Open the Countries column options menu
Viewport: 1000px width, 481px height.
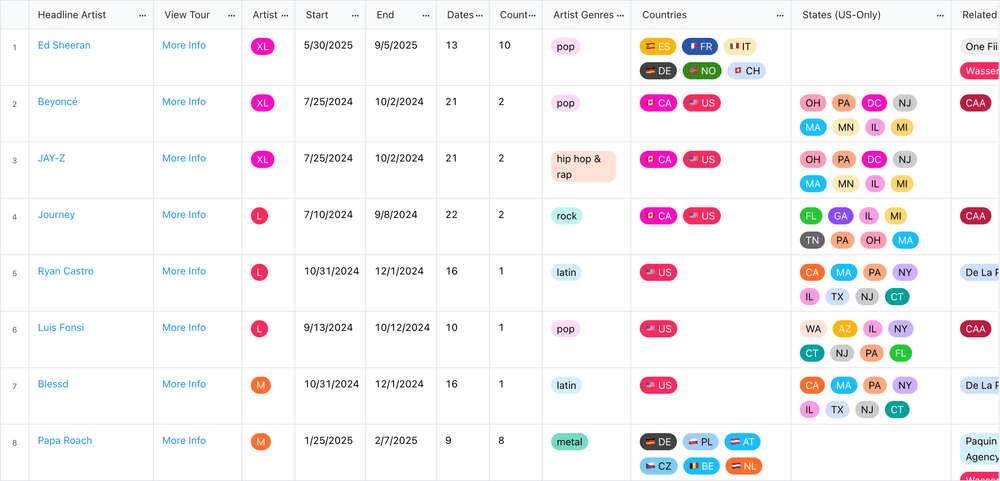tap(780, 15)
